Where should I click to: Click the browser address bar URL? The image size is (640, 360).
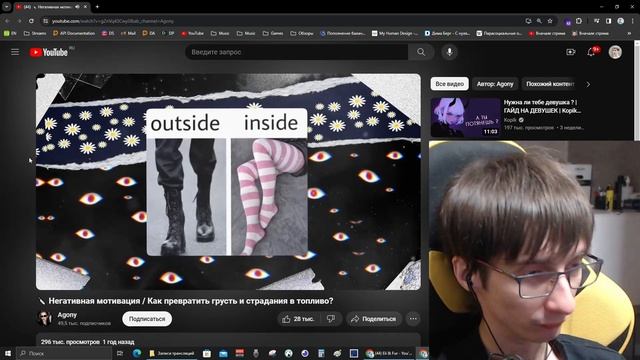113,21
